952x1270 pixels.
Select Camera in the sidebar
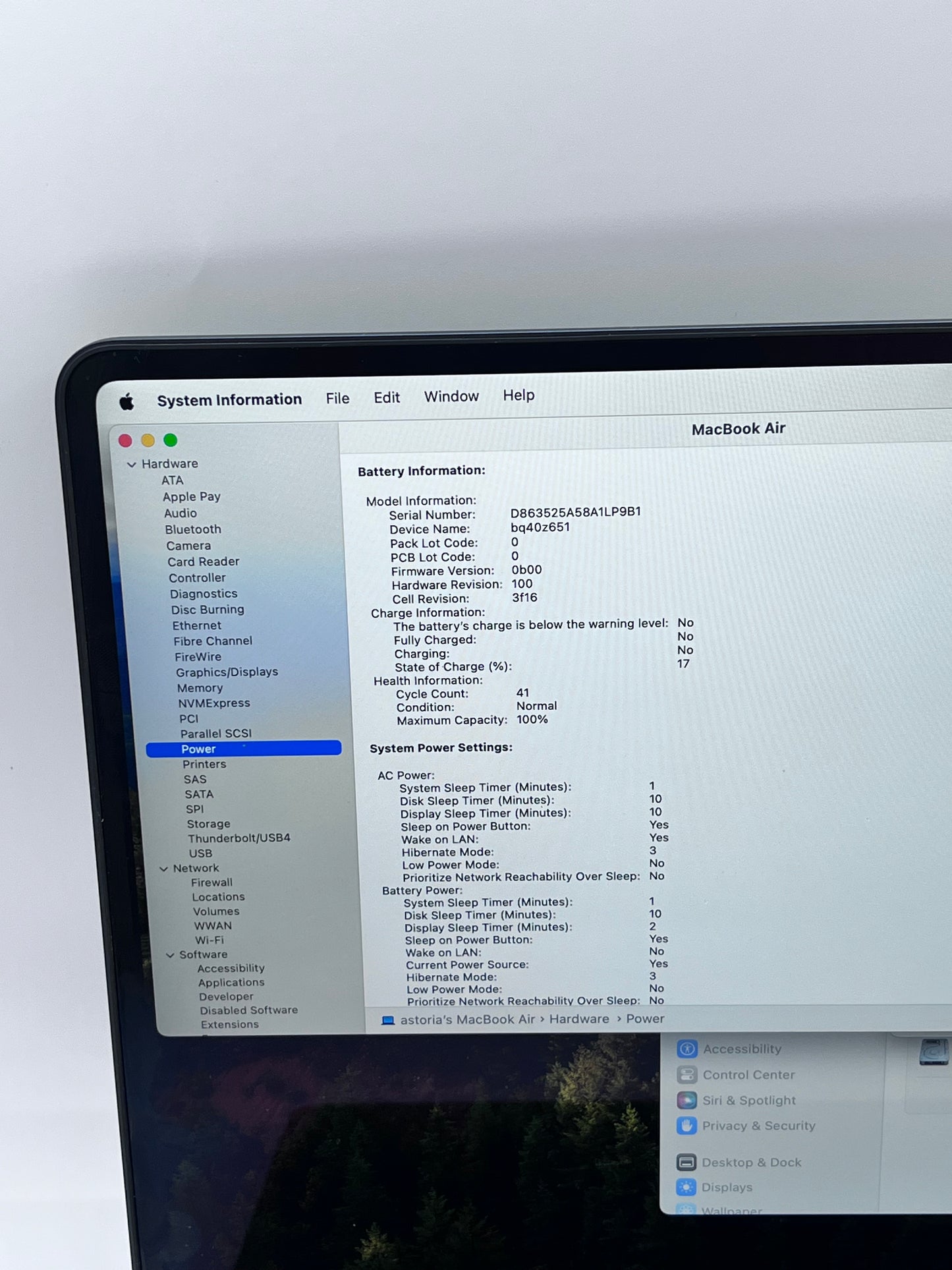tap(188, 546)
